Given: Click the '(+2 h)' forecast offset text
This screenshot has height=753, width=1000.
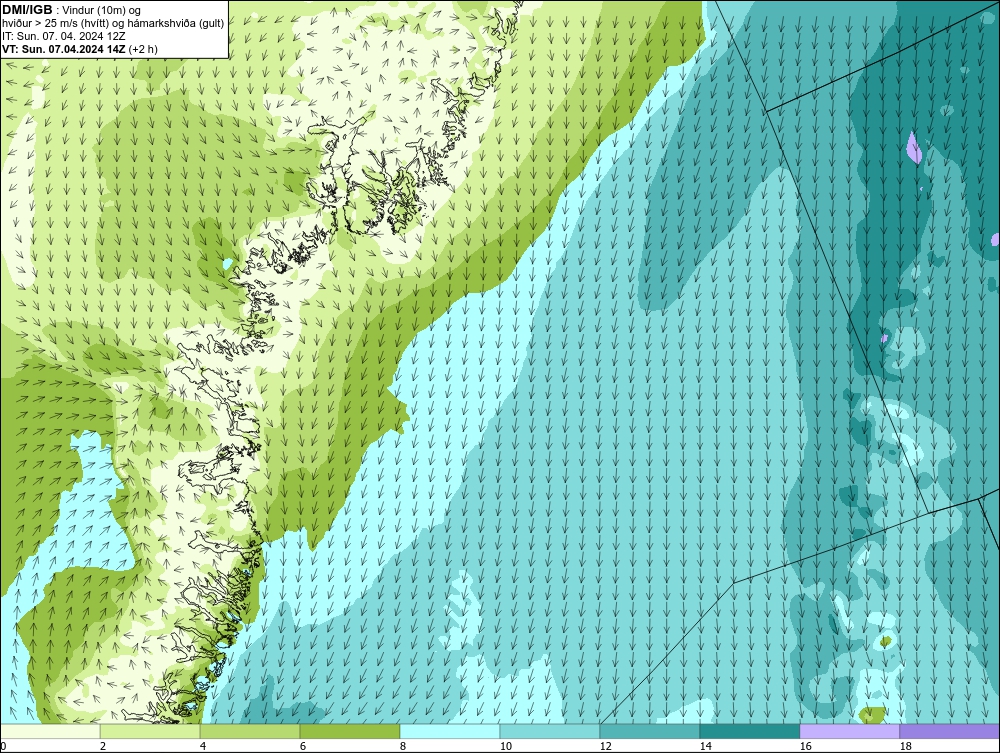Looking at the screenshot, I should coord(143,49).
